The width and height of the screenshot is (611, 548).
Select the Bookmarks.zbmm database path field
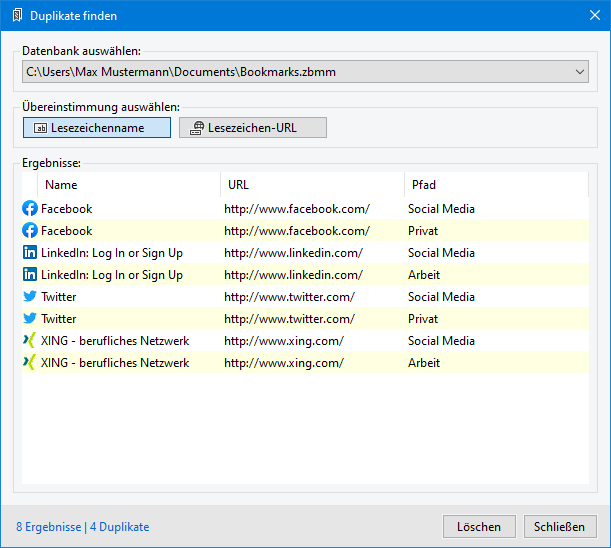point(305,72)
